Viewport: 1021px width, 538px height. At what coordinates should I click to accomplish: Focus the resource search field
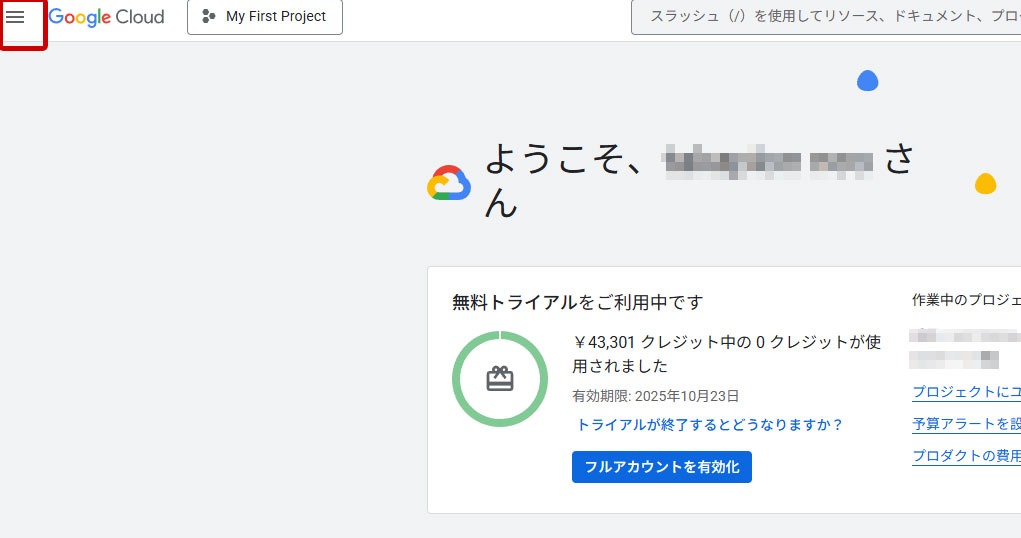tap(826, 17)
